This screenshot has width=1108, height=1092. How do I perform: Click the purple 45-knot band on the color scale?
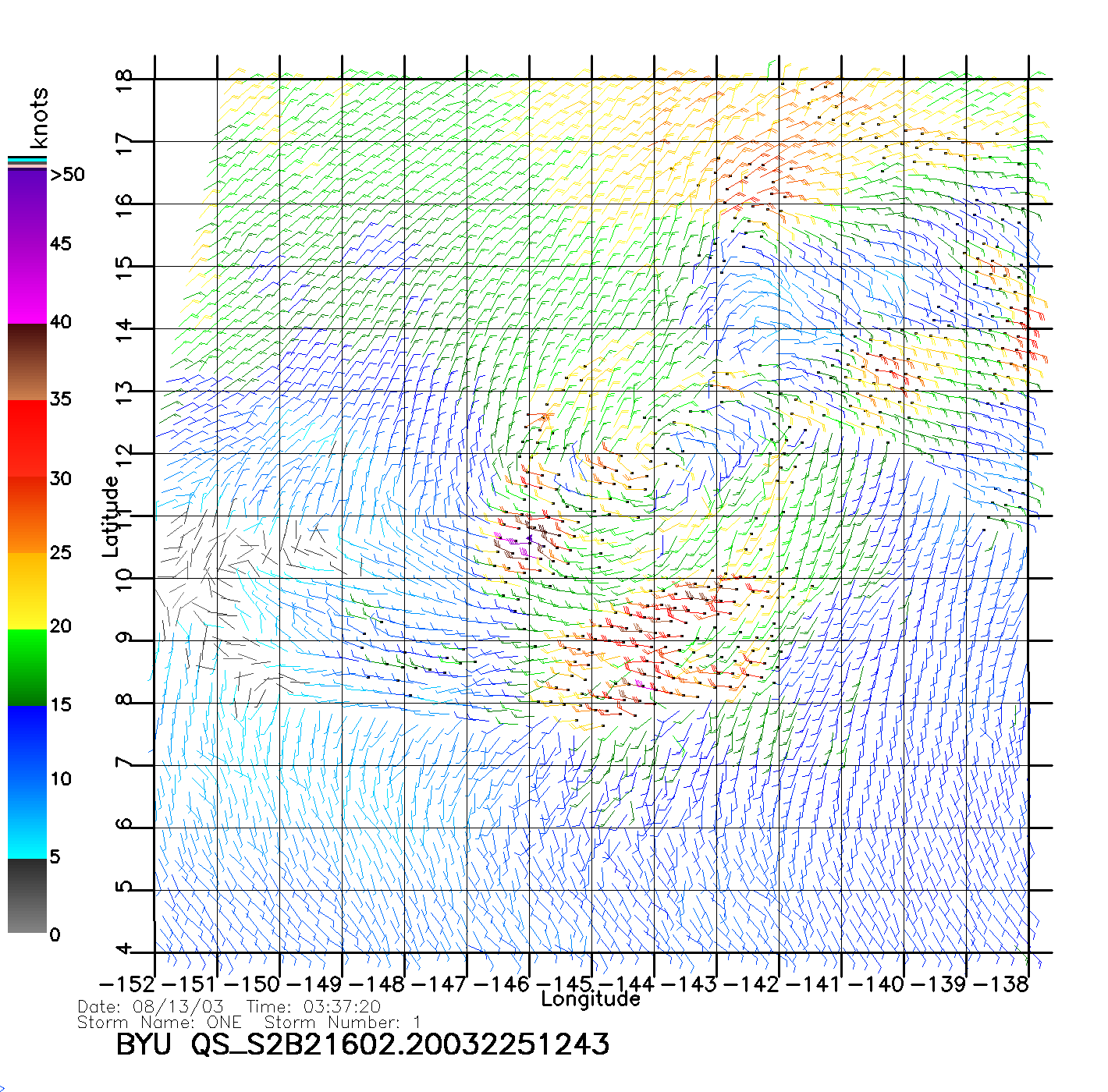[27, 246]
